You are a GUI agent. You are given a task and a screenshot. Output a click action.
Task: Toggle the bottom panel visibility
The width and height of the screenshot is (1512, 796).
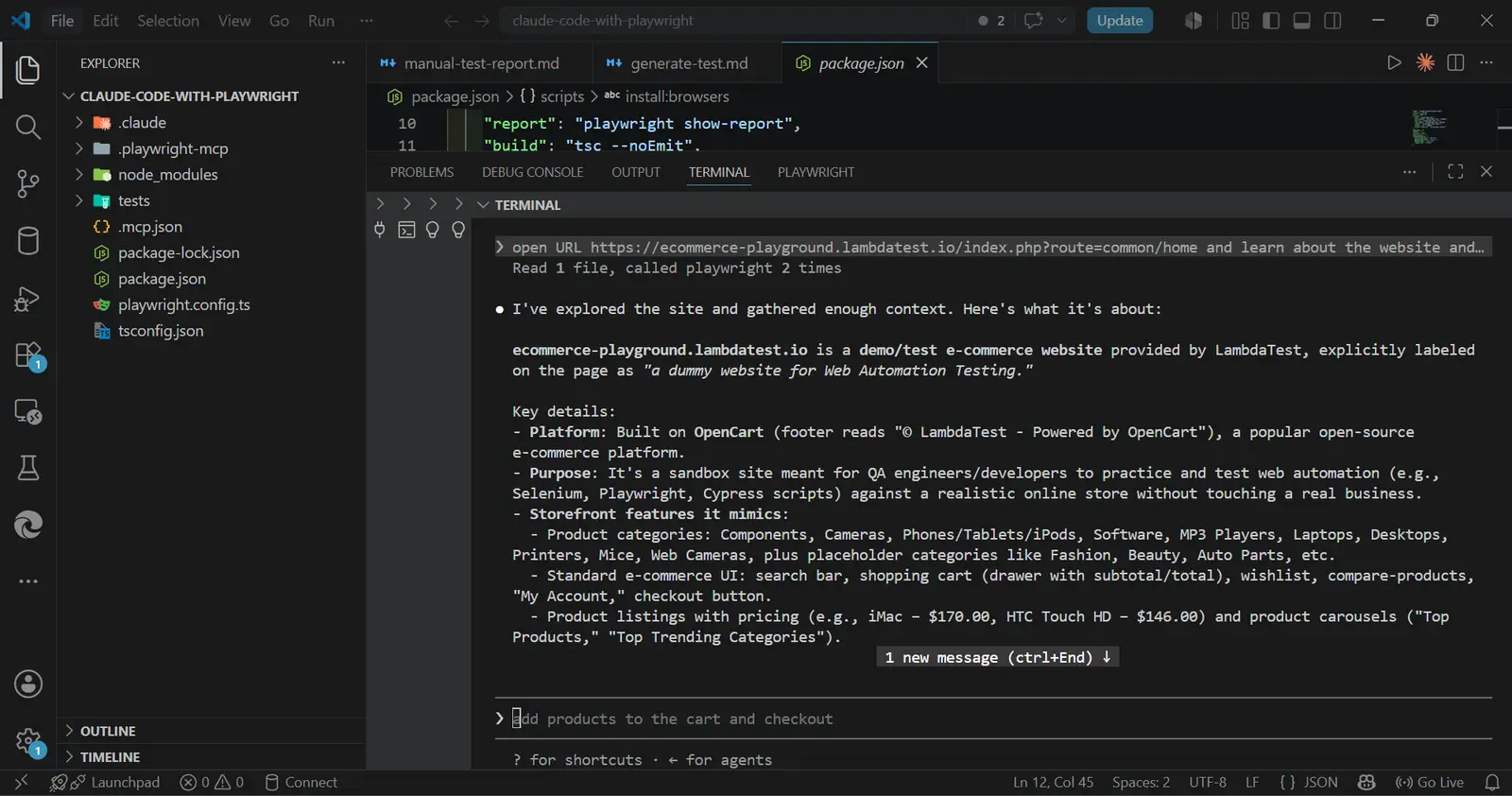point(1302,21)
